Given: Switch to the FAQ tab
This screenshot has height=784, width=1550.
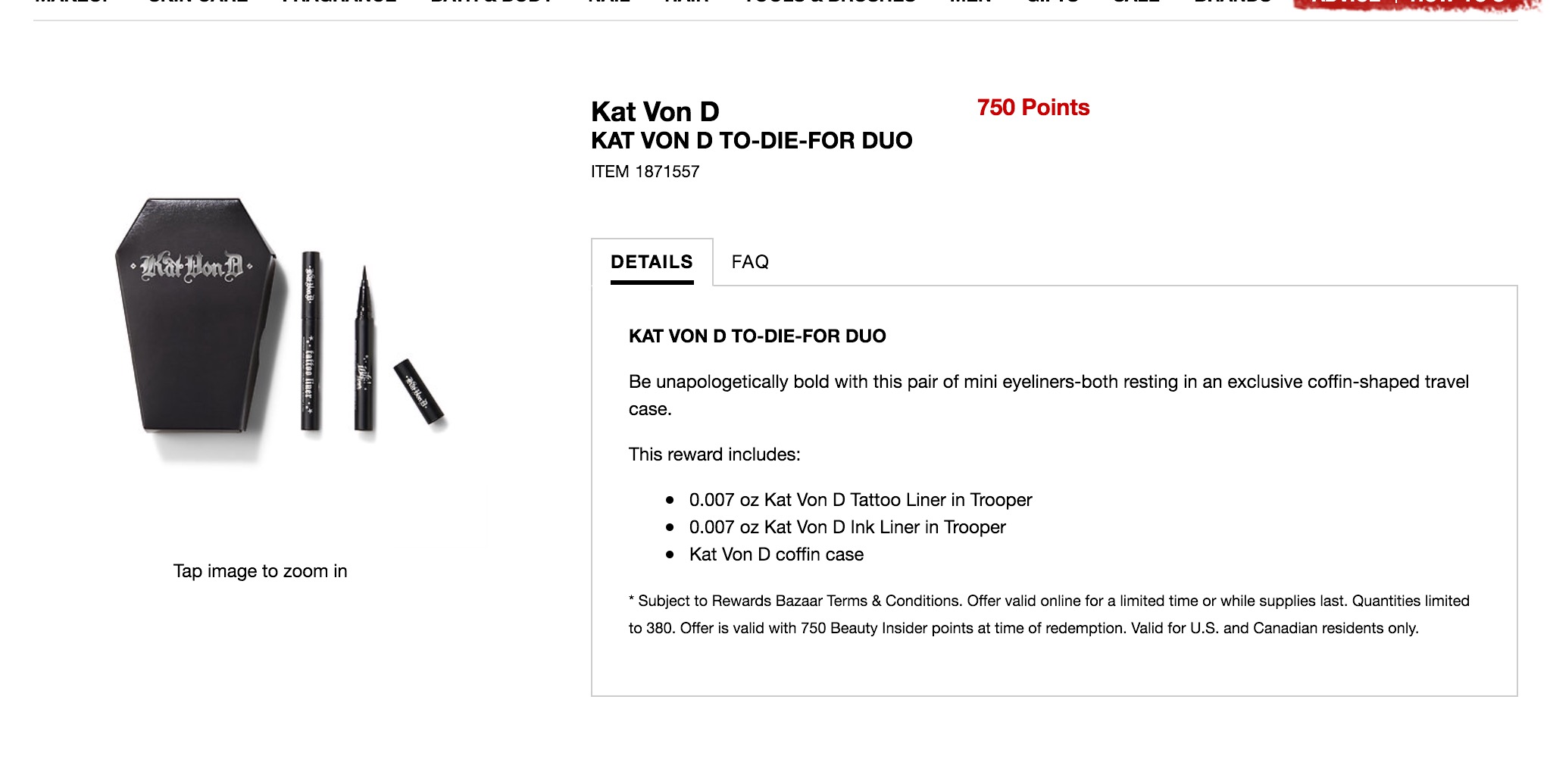Looking at the screenshot, I should tap(749, 262).
